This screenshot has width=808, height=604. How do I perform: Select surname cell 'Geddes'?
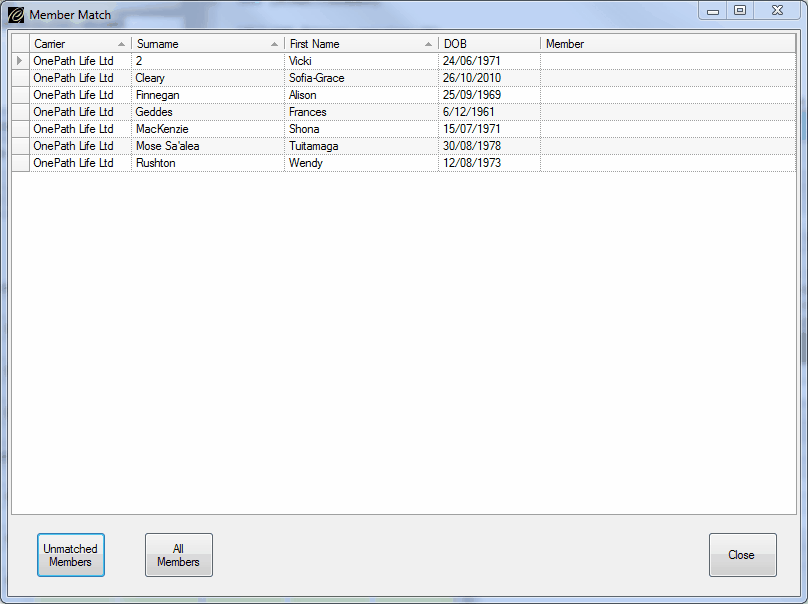[208, 112]
